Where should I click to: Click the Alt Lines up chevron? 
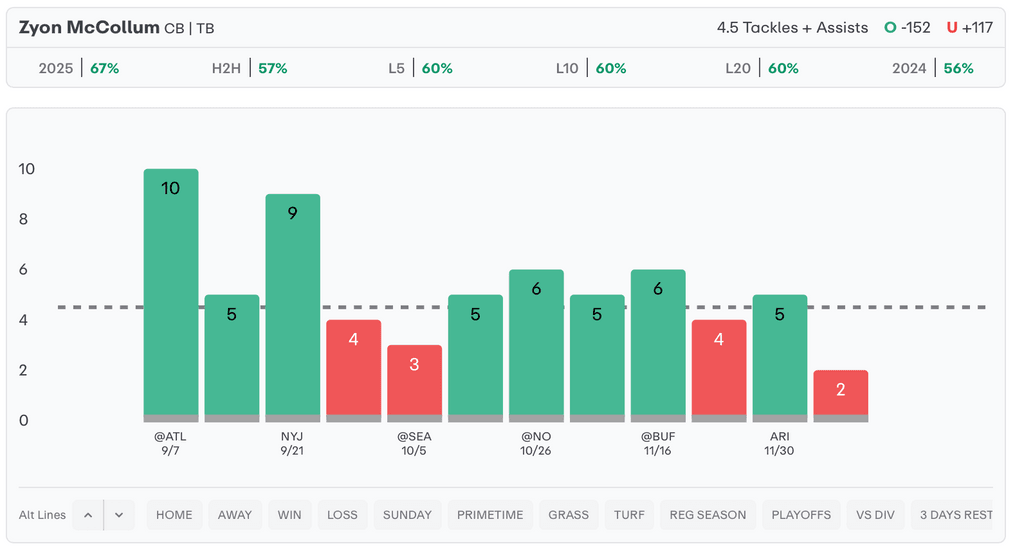[88, 515]
